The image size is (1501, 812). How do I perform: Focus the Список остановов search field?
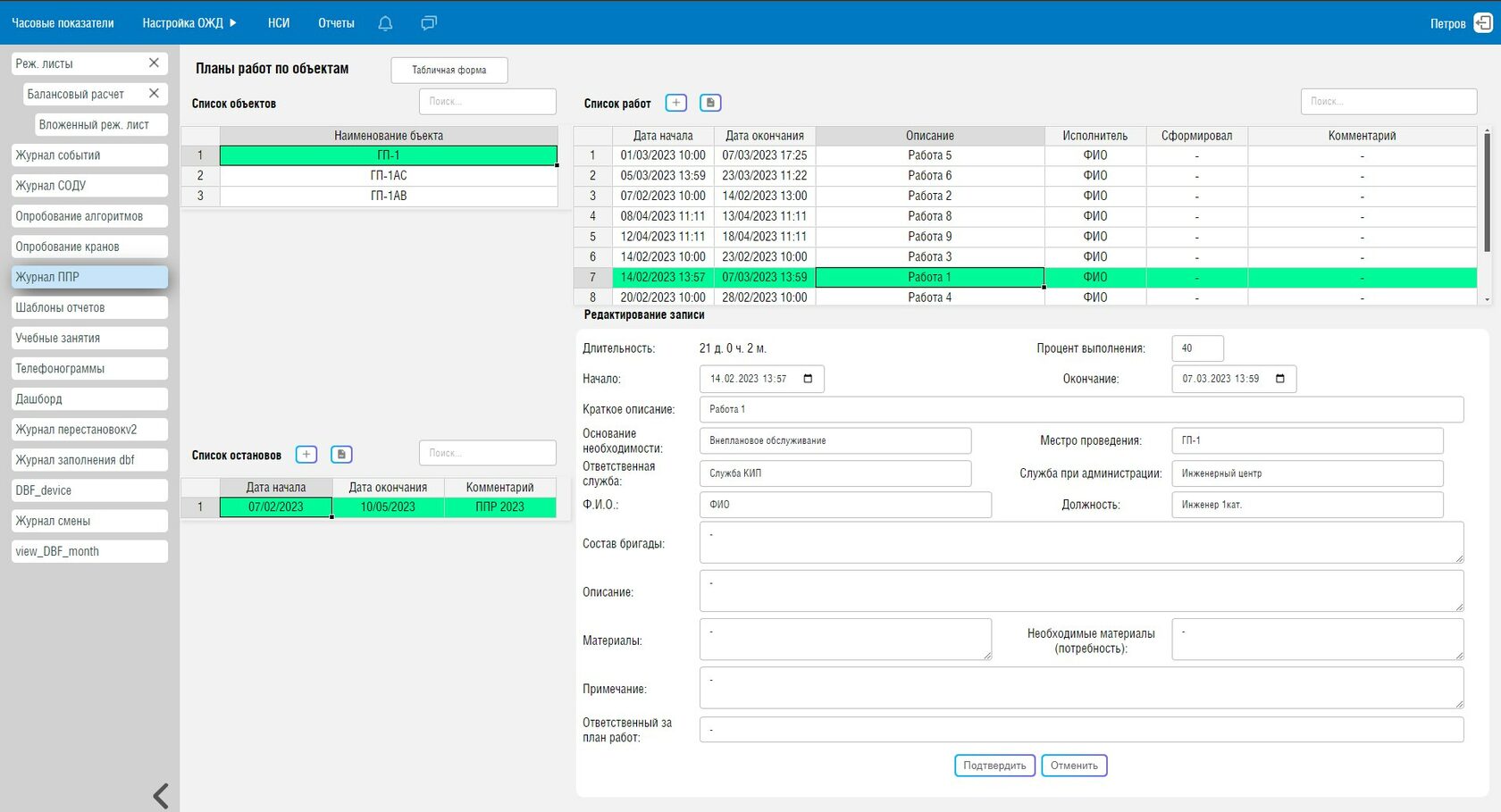(x=488, y=453)
